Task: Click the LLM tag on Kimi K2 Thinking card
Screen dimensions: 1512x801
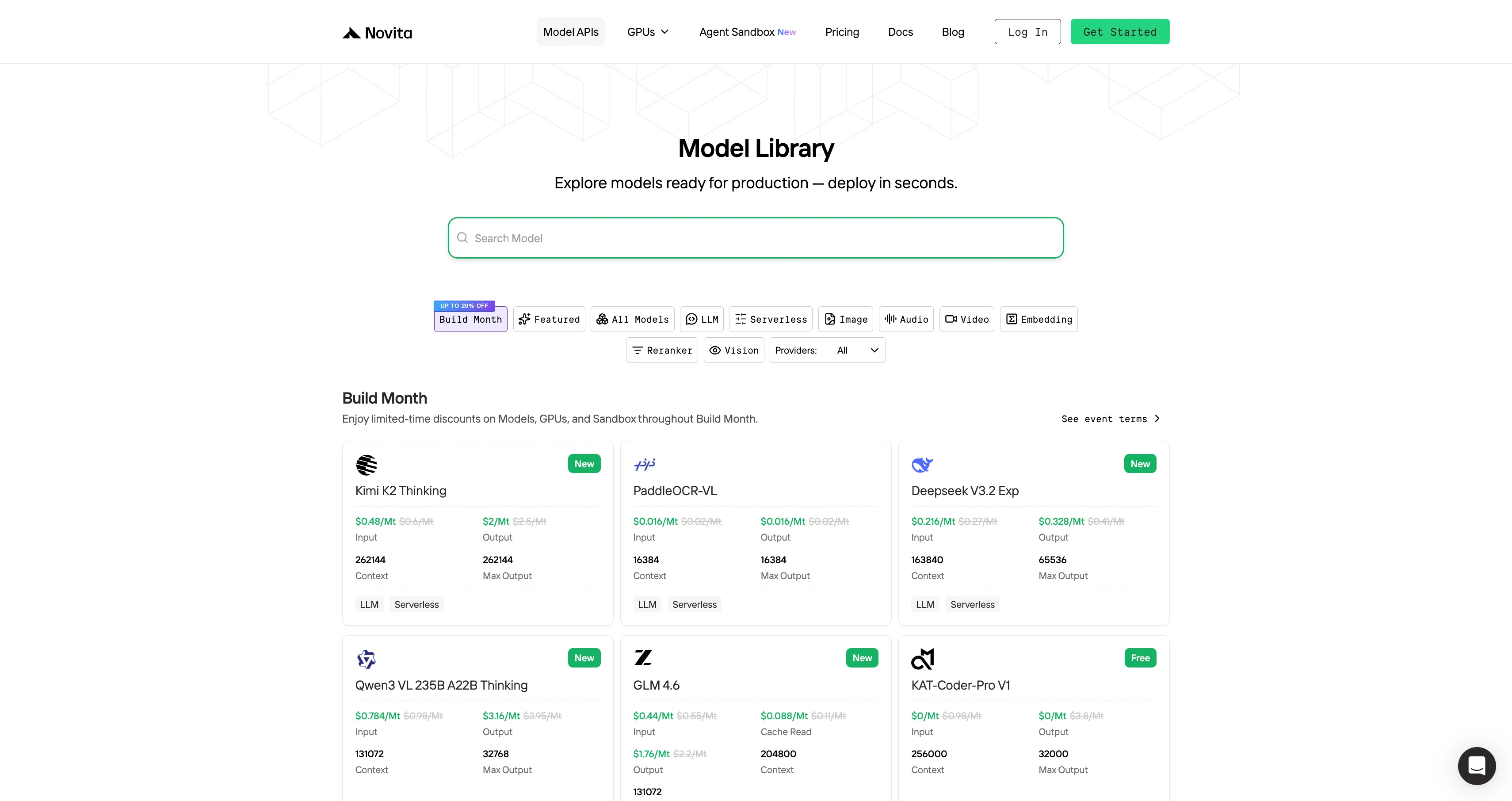Action: pos(369,604)
